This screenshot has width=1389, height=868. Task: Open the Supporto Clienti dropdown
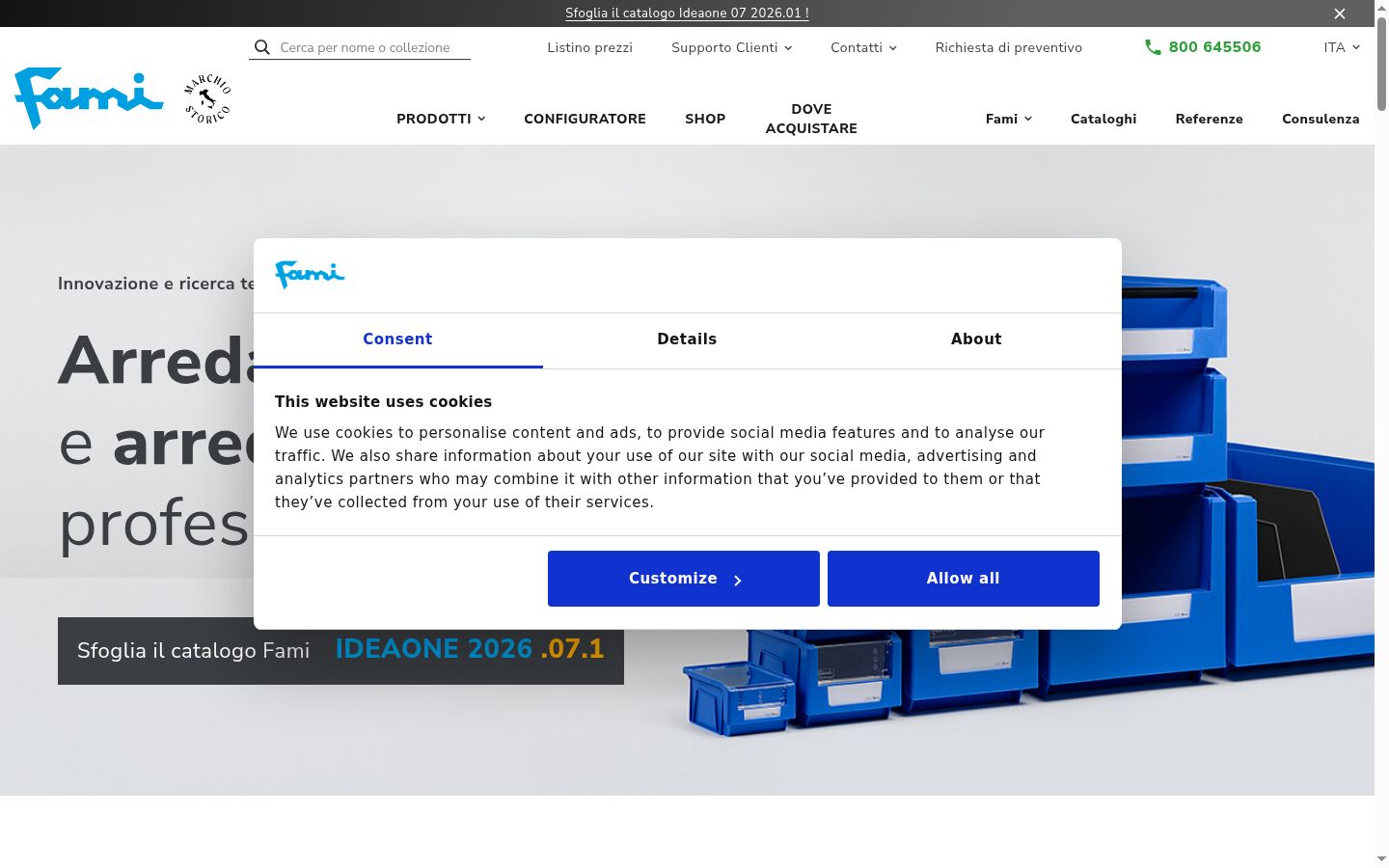pos(731,47)
